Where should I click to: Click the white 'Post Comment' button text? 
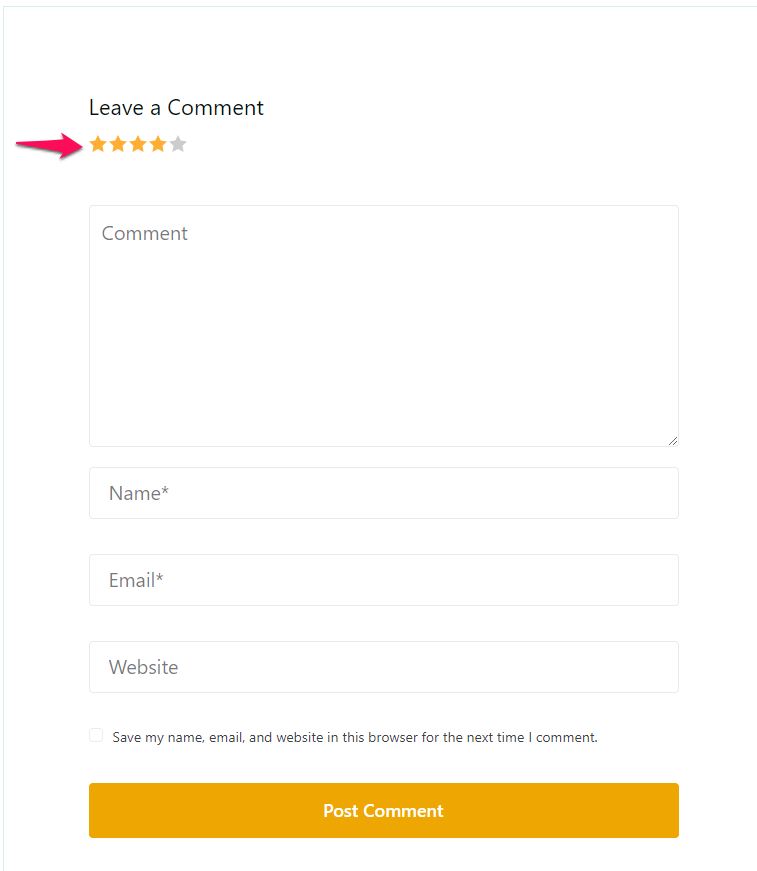point(383,811)
